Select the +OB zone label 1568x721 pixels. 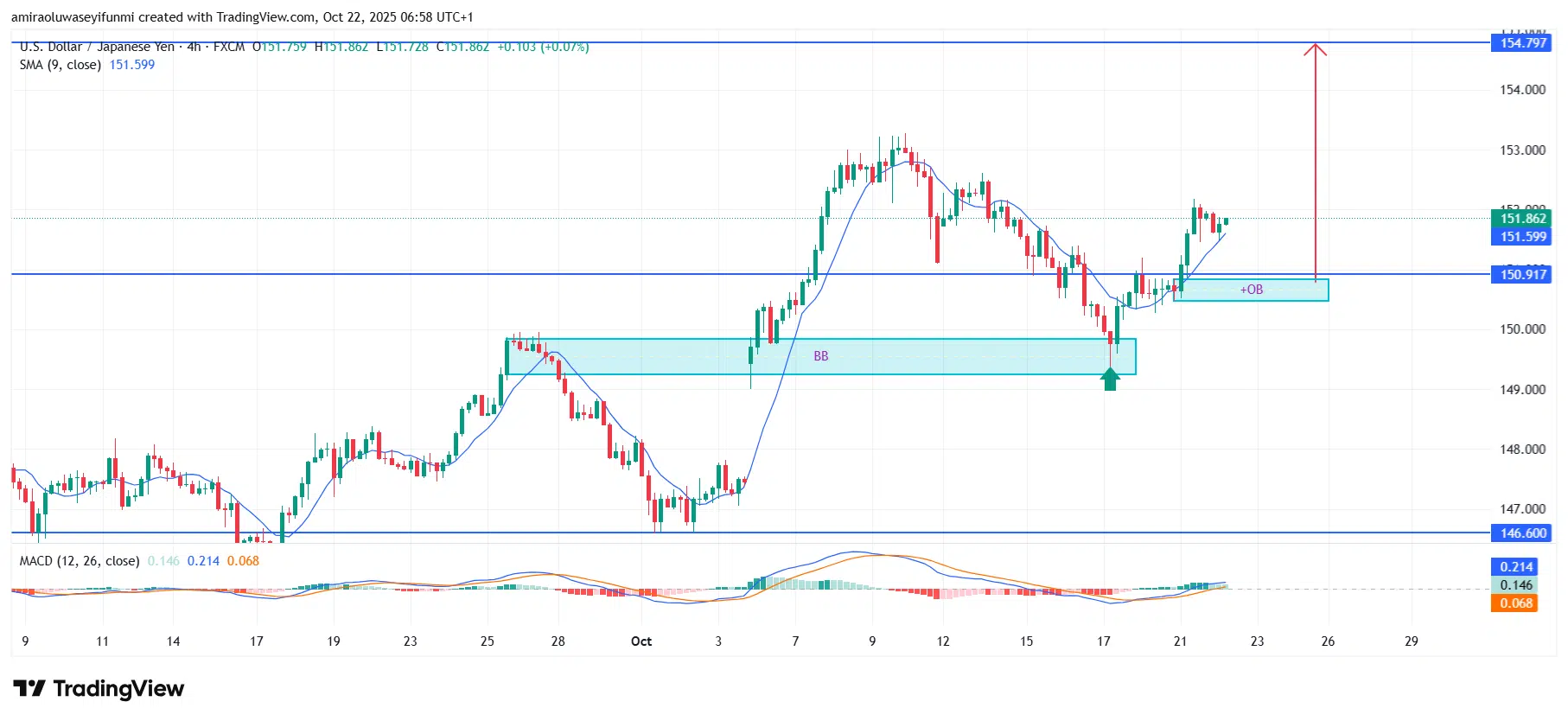[x=1252, y=290]
